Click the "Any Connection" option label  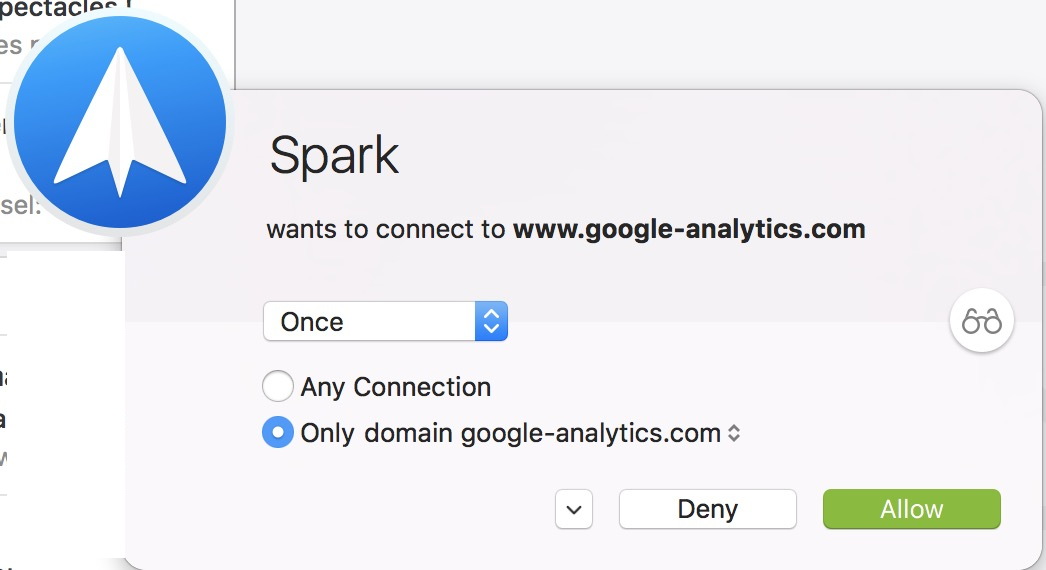click(x=396, y=387)
